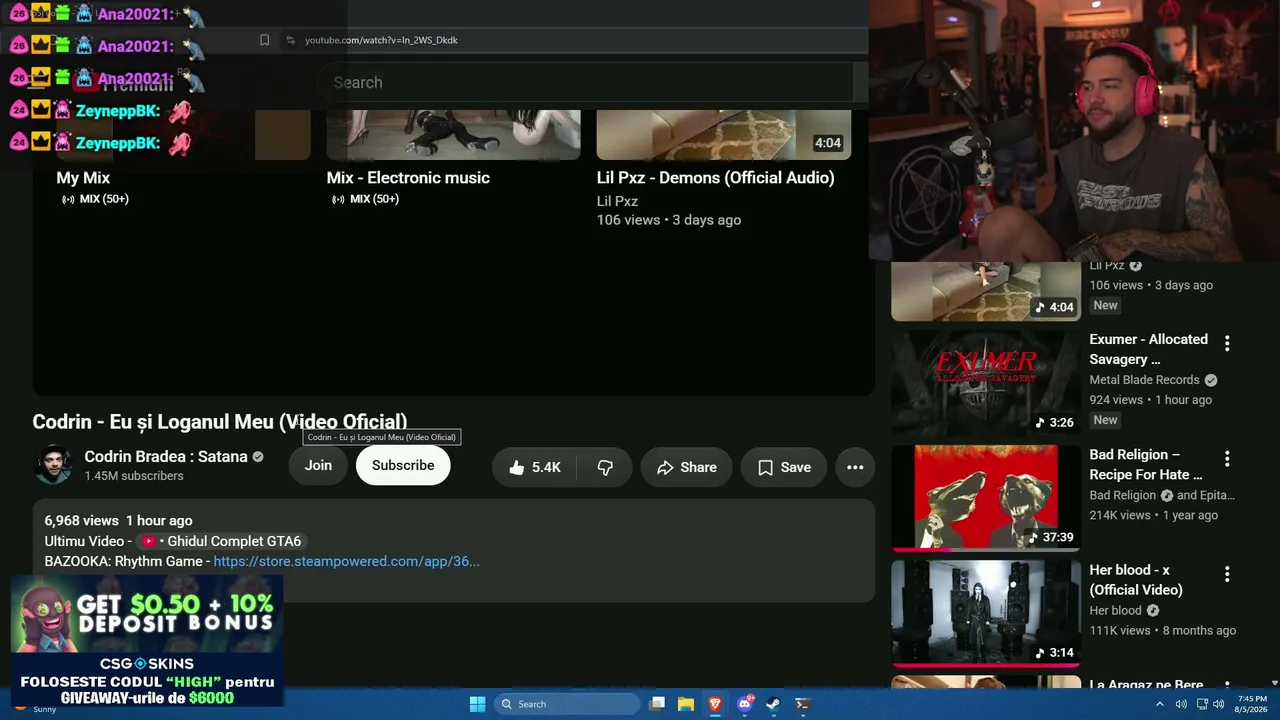
Task: Open Task View from the taskbar
Action: pyautogui.click(x=657, y=704)
